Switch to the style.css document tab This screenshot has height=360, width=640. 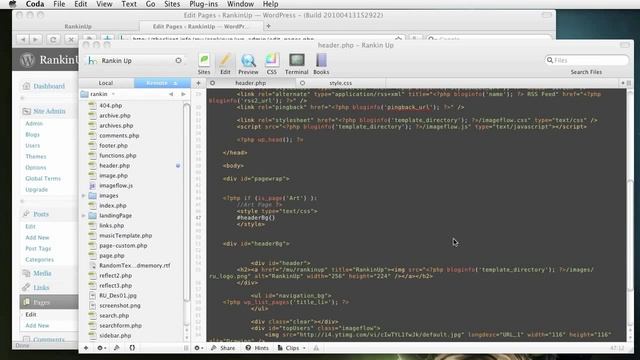coord(340,83)
